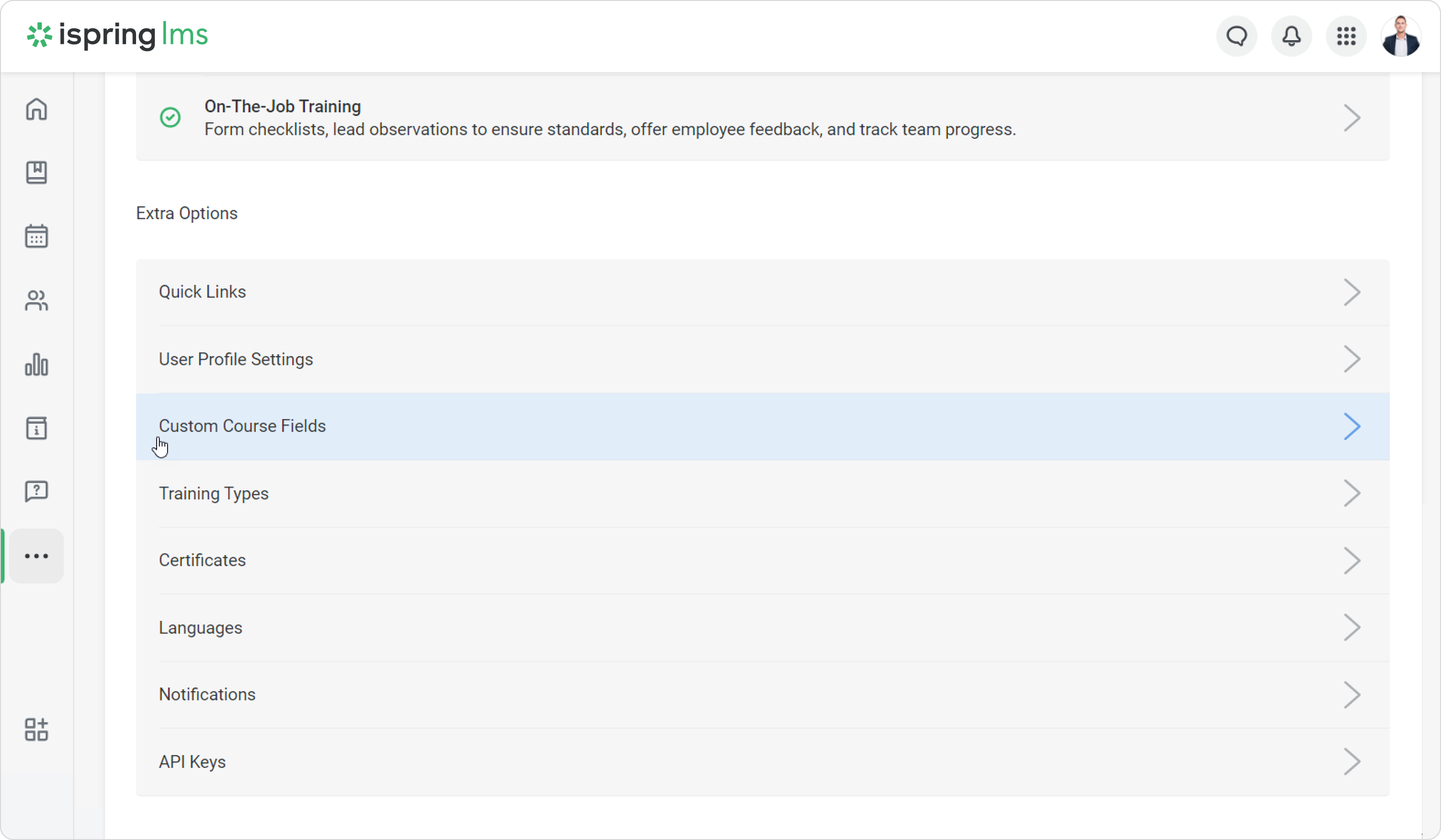Select the three-dots More sidebar item
1441x840 pixels.
(37, 556)
